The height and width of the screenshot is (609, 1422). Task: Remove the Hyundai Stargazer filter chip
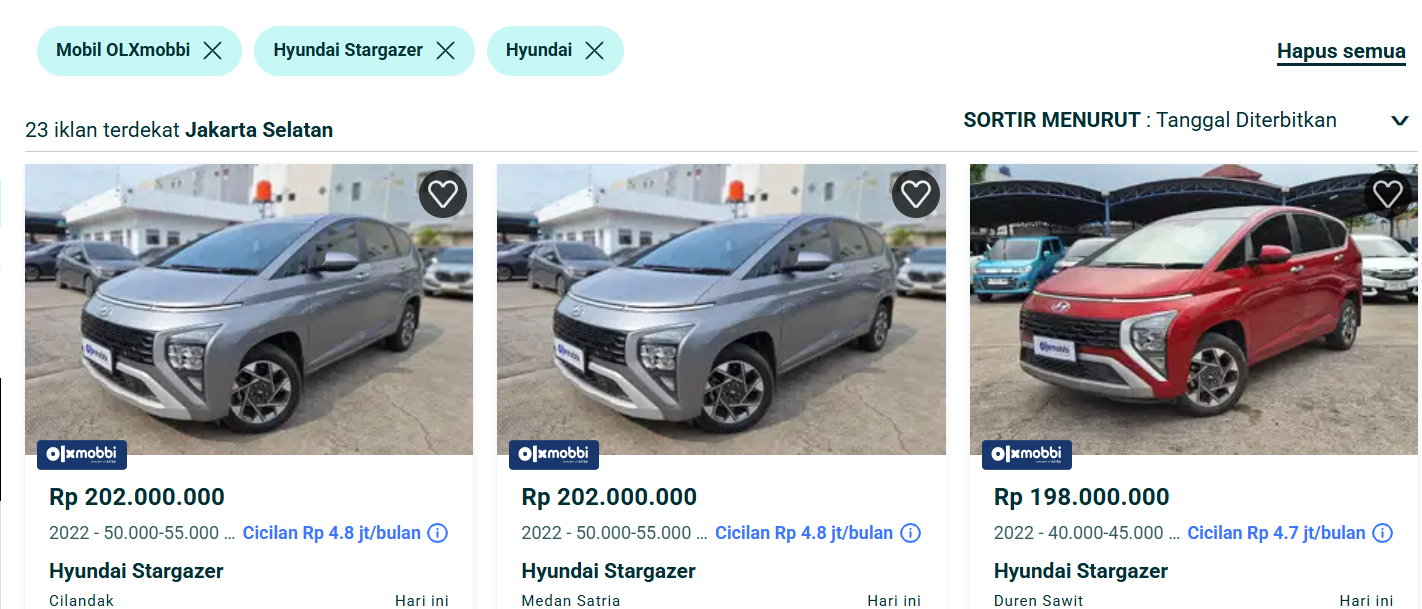[x=446, y=51]
